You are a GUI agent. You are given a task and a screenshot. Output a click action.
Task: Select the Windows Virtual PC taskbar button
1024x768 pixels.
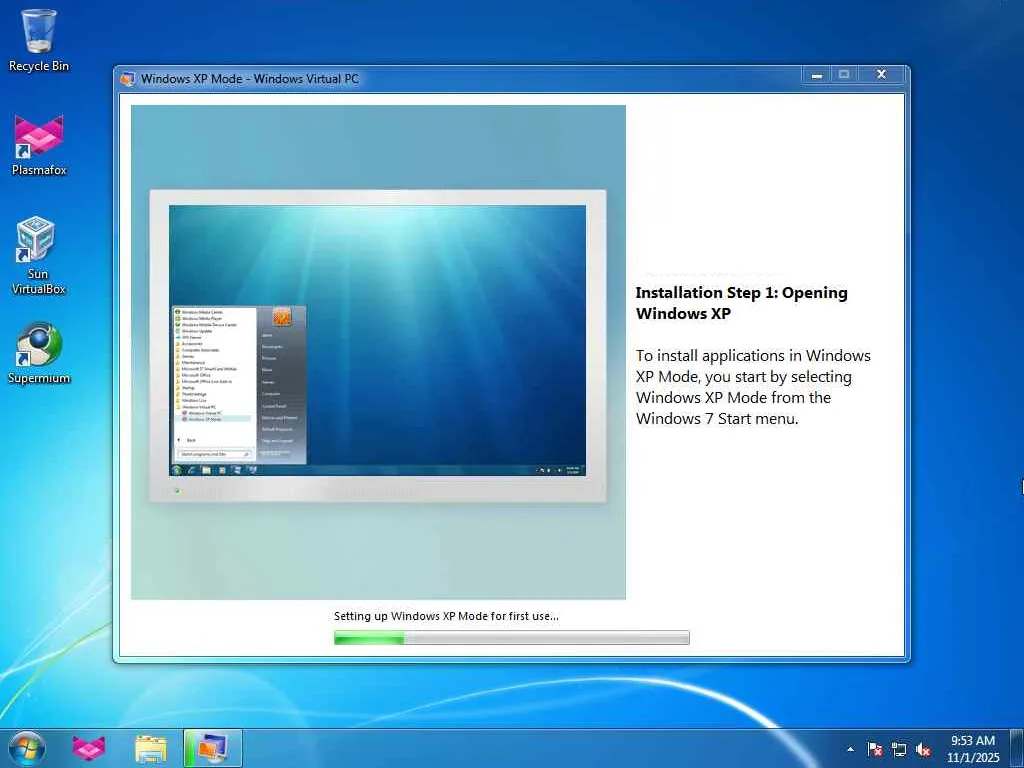point(213,748)
